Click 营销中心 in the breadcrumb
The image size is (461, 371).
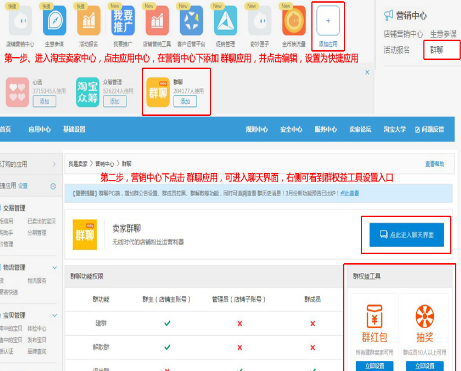(105, 164)
